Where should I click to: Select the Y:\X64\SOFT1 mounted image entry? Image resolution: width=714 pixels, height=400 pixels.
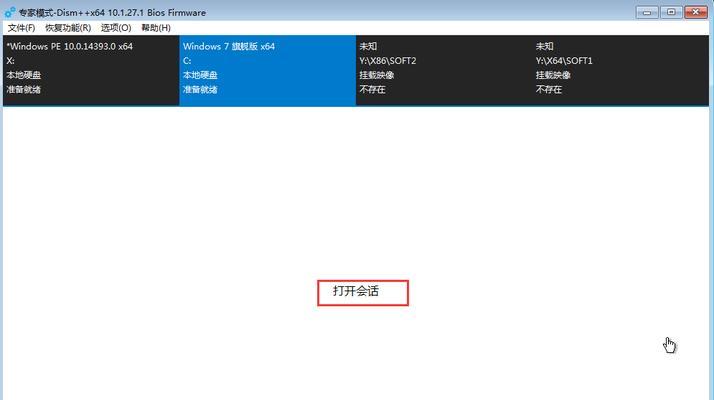pyautogui.click(x=620, y=71)
